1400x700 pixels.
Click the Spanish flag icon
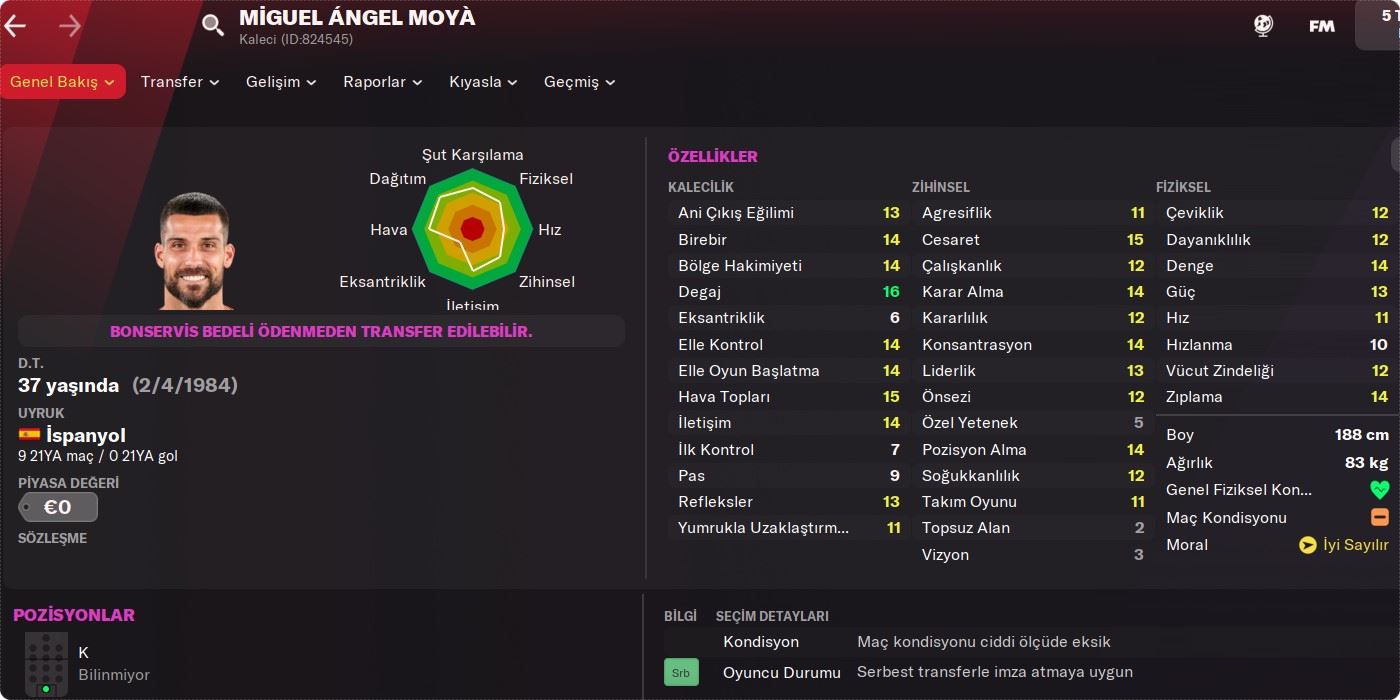click(29, 435)
